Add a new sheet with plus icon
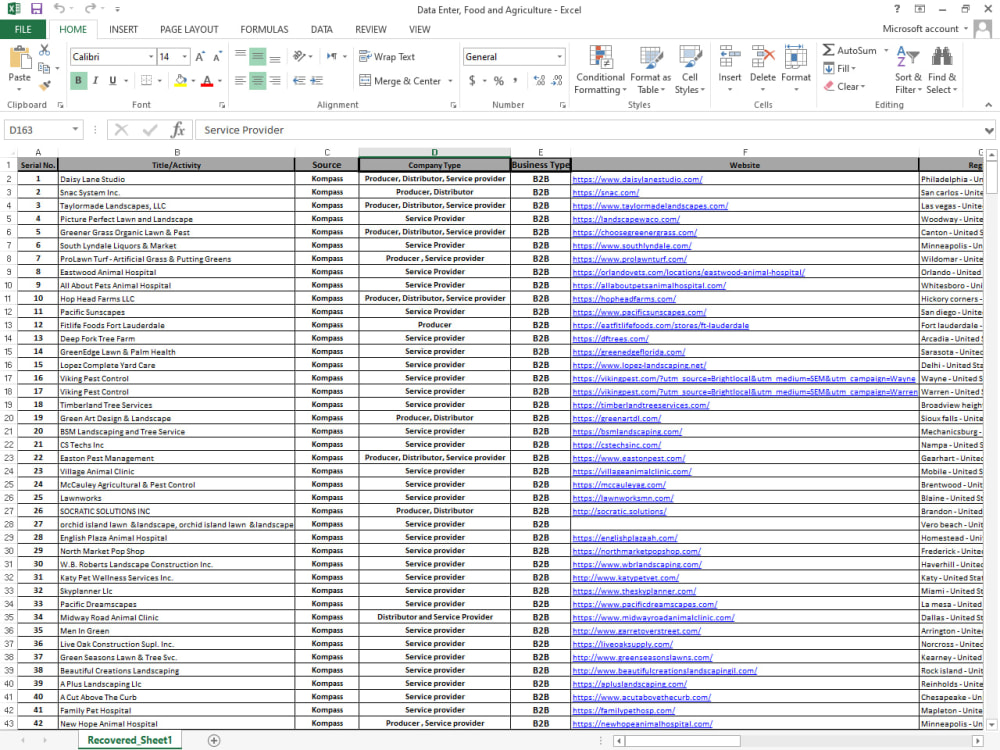 point(214,740)
